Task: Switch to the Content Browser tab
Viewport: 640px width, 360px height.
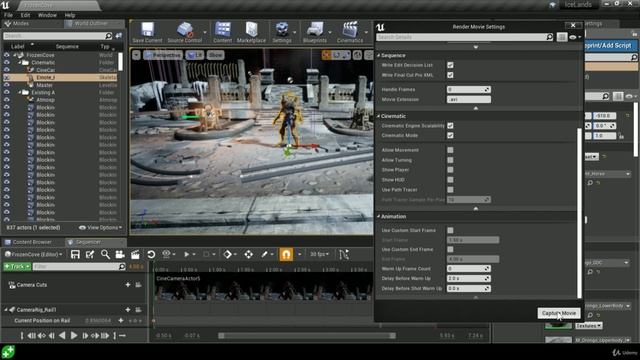Action: (32, 242)
